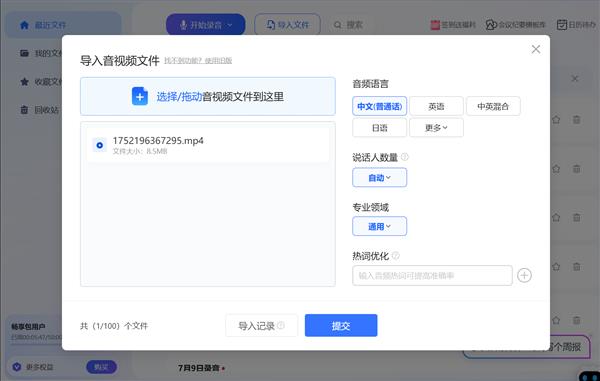
Task: Click the info icon beside 导入记录
Action: [x=281, y=326]
